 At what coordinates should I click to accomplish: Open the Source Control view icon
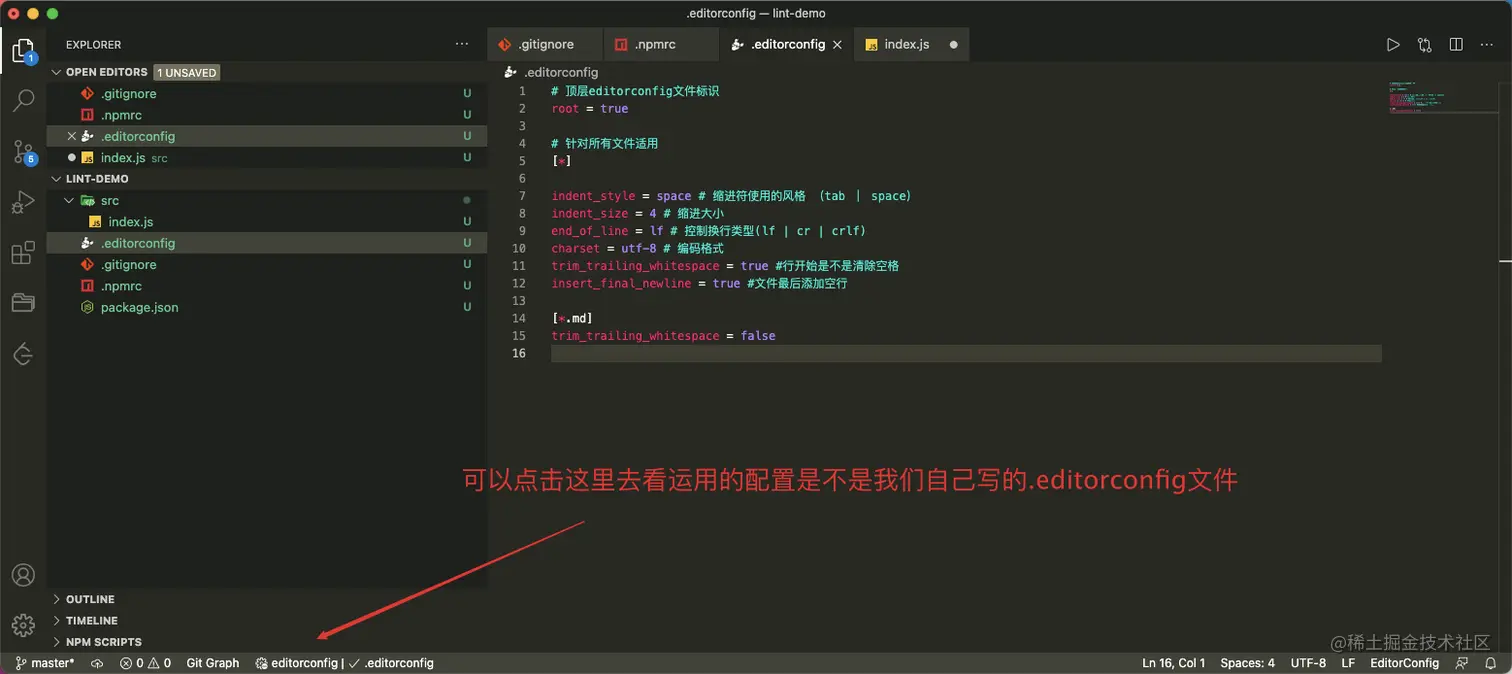[23, 152]
